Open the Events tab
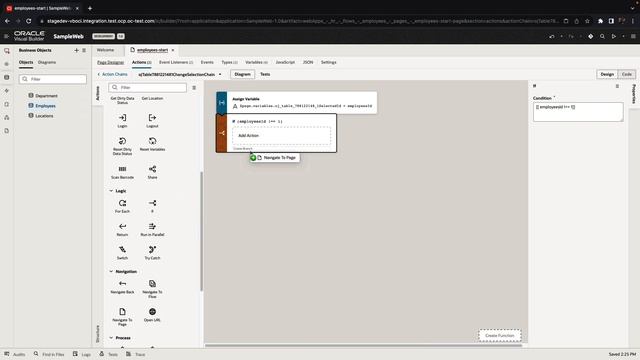The image size is (640, 360). pos(207,62)
